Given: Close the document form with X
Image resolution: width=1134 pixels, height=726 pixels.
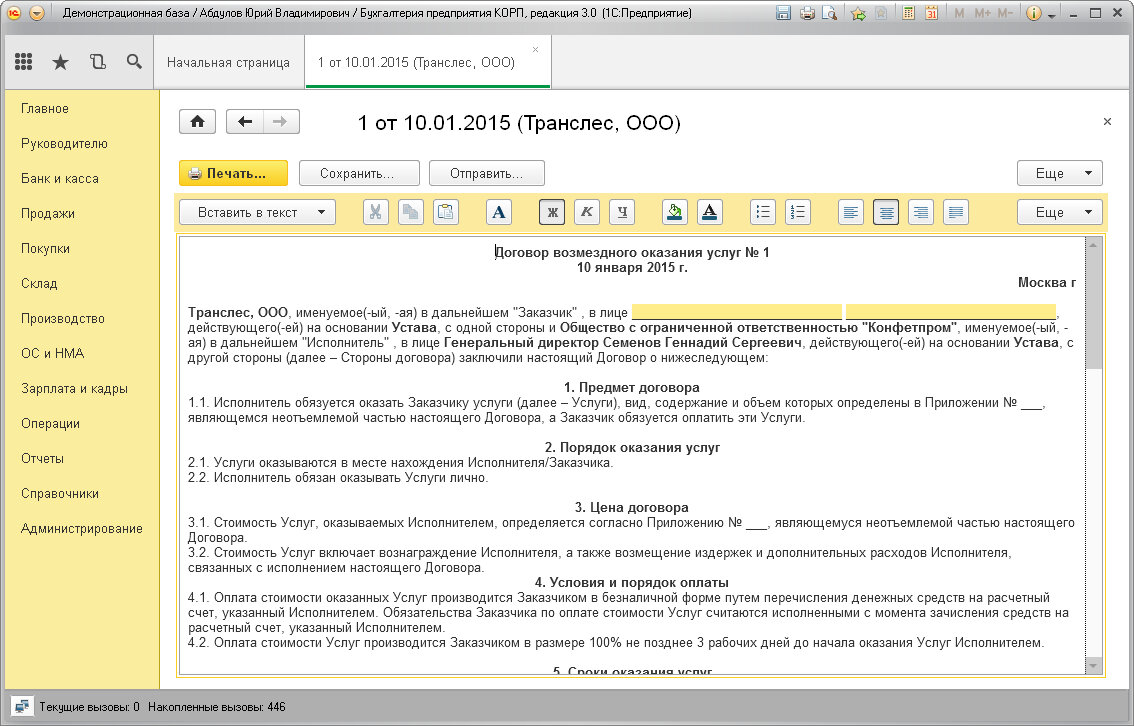Looking at the screenshot, I should [x=1107, y=121].
